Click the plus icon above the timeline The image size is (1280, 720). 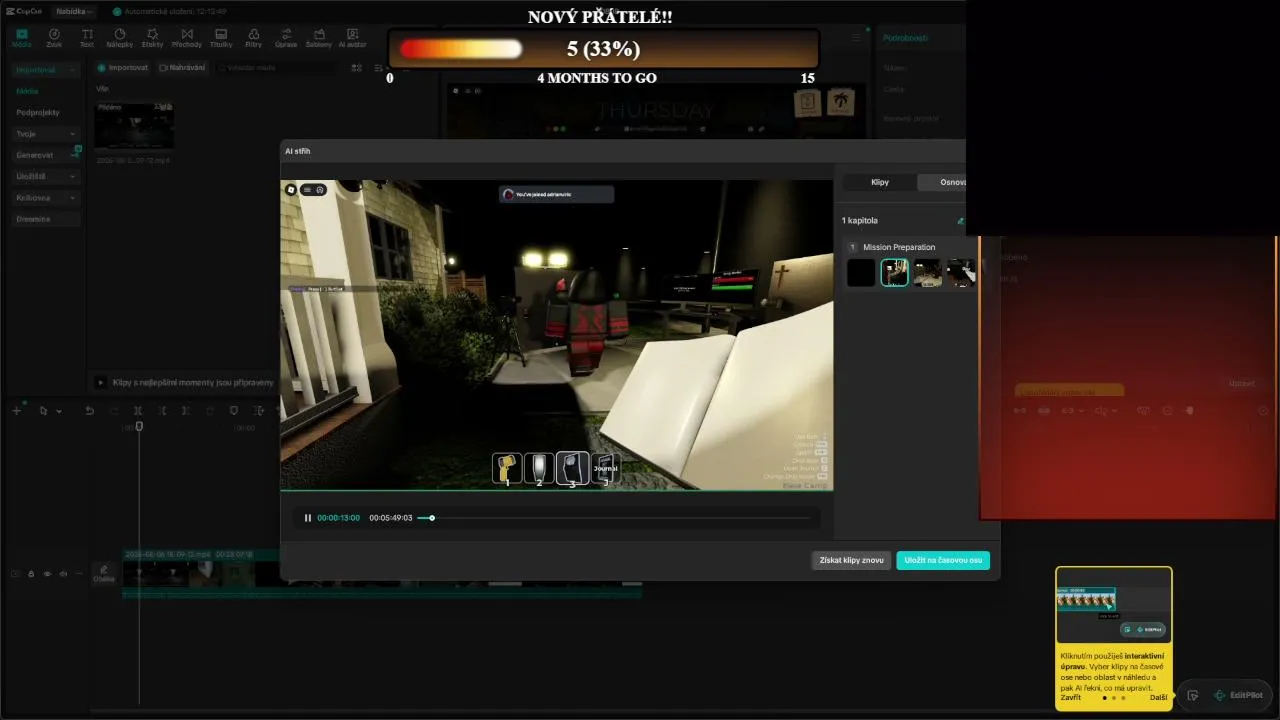17,411
